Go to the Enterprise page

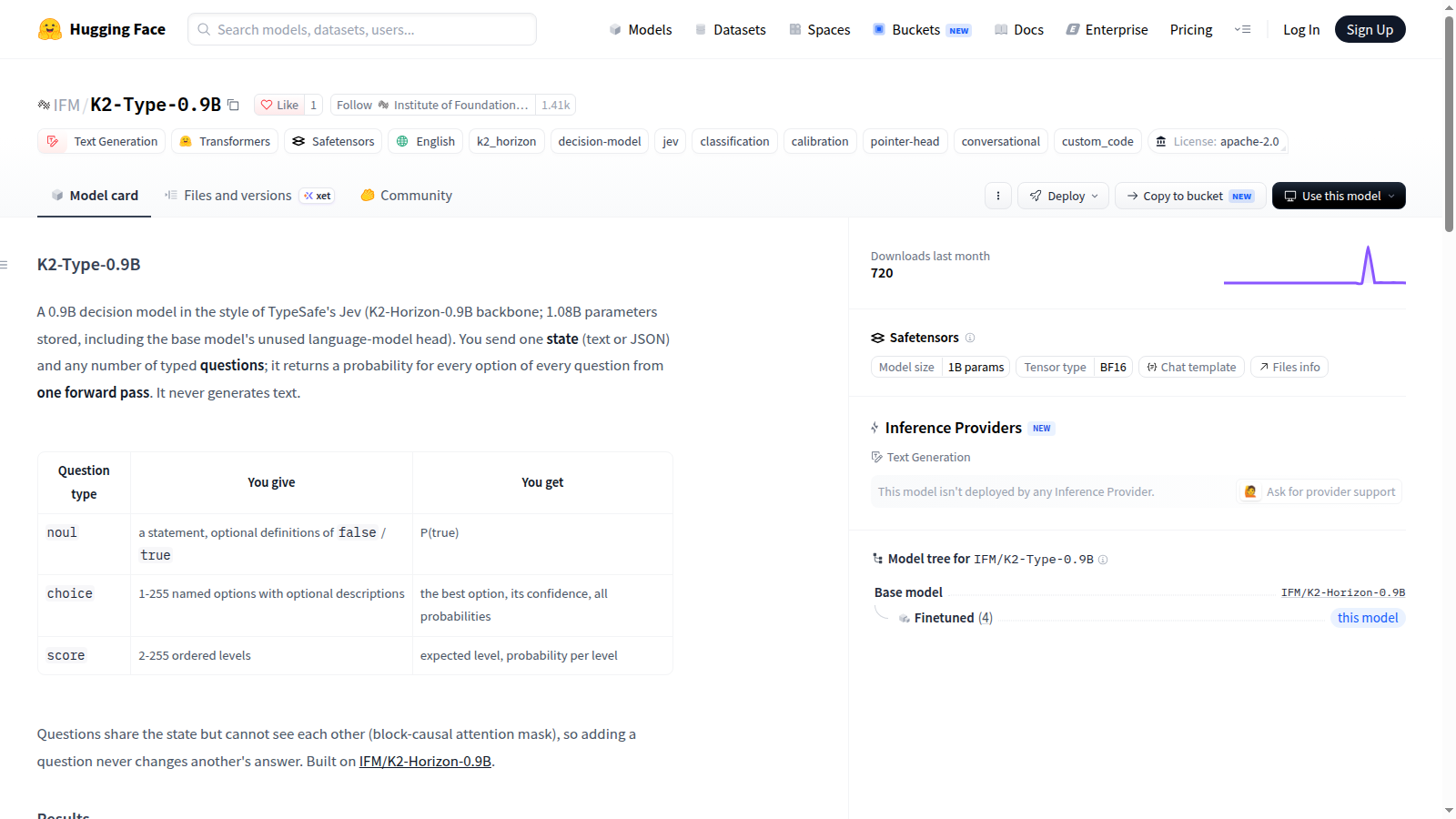[x=1107, y=29]
